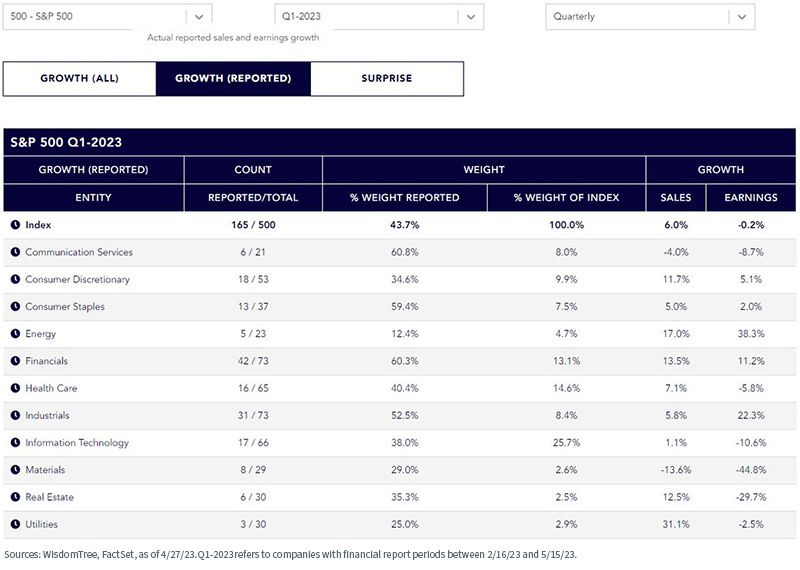This screenshot has width=800, height=570.
Task: Switch to the Growth (All) tab
Action: [80, 79]
